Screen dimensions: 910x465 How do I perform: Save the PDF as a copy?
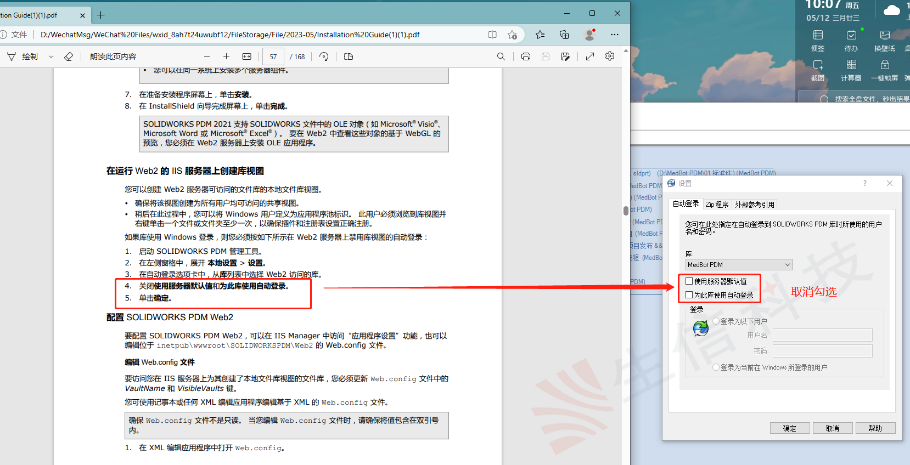click(x=565, y=56)
